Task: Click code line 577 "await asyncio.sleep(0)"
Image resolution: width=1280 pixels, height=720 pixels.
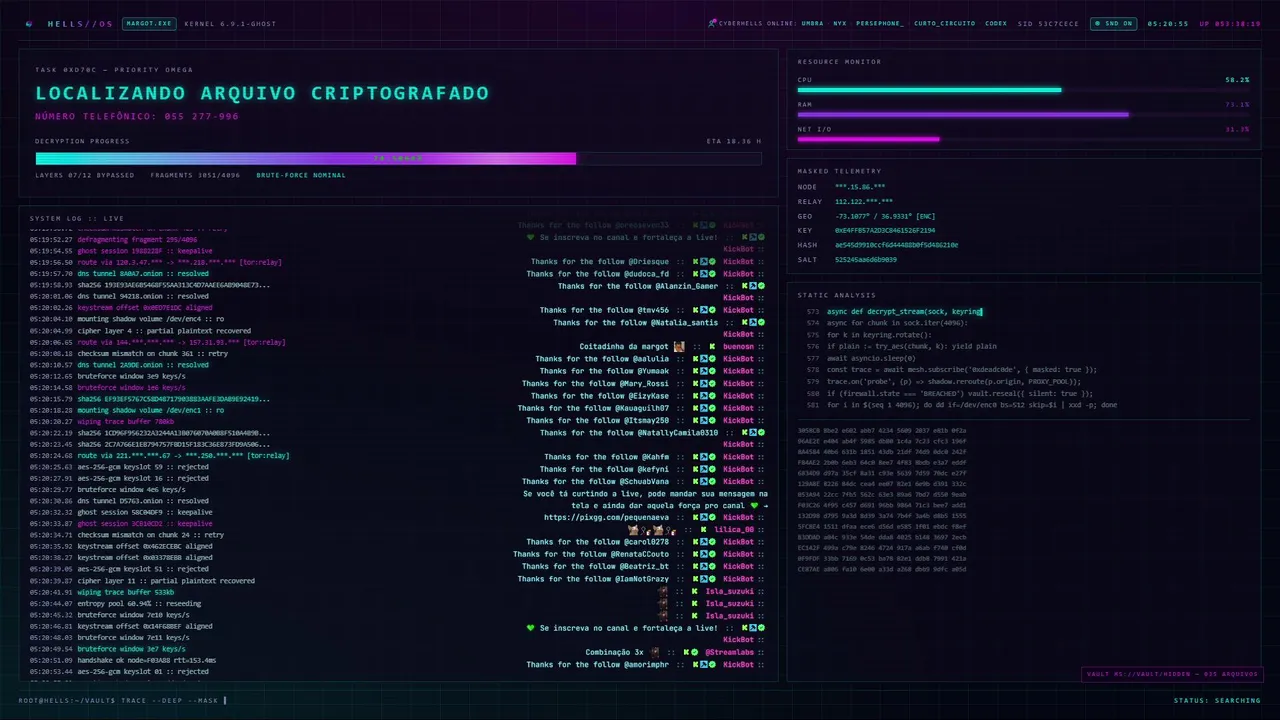Action: 871,358
